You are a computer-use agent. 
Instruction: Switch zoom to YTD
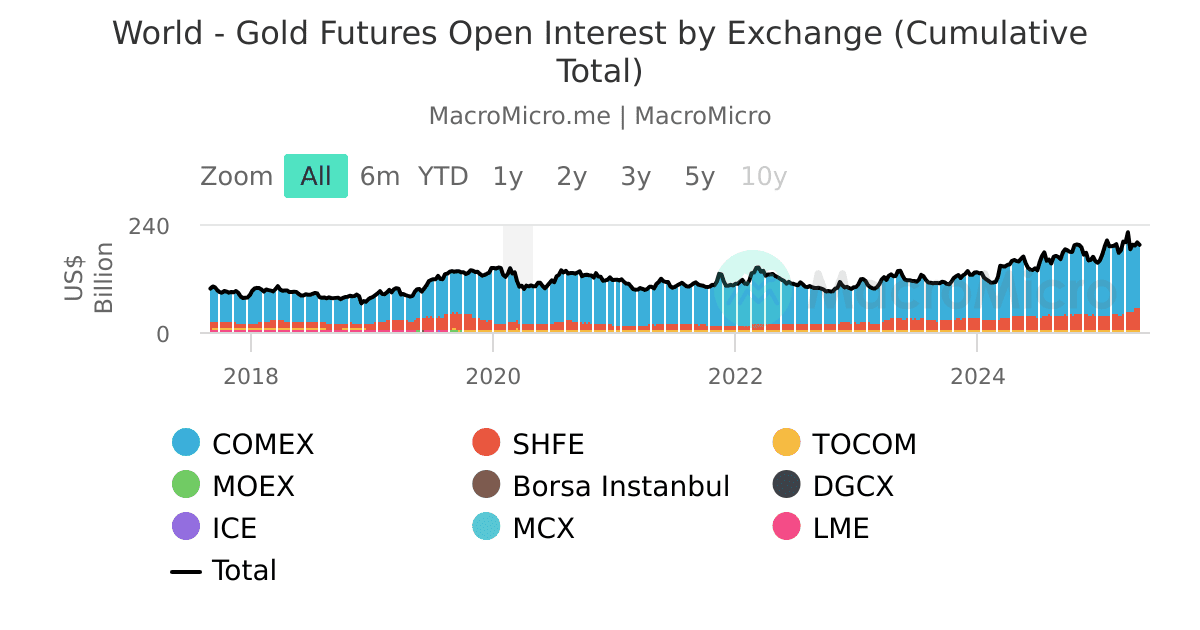click(x=443, y=177)
